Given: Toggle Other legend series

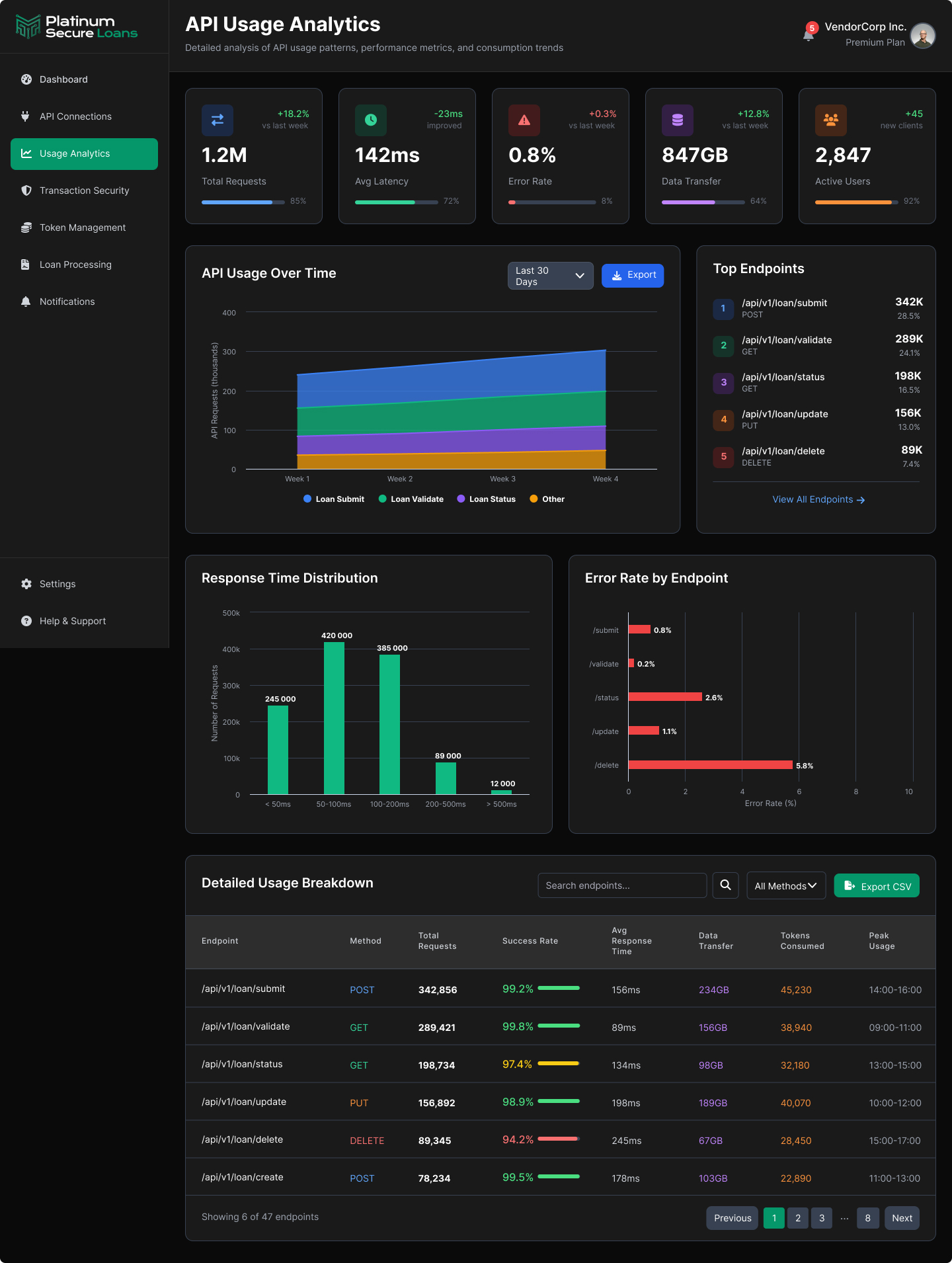Looking at the screenshot, I should pos(547,499).
